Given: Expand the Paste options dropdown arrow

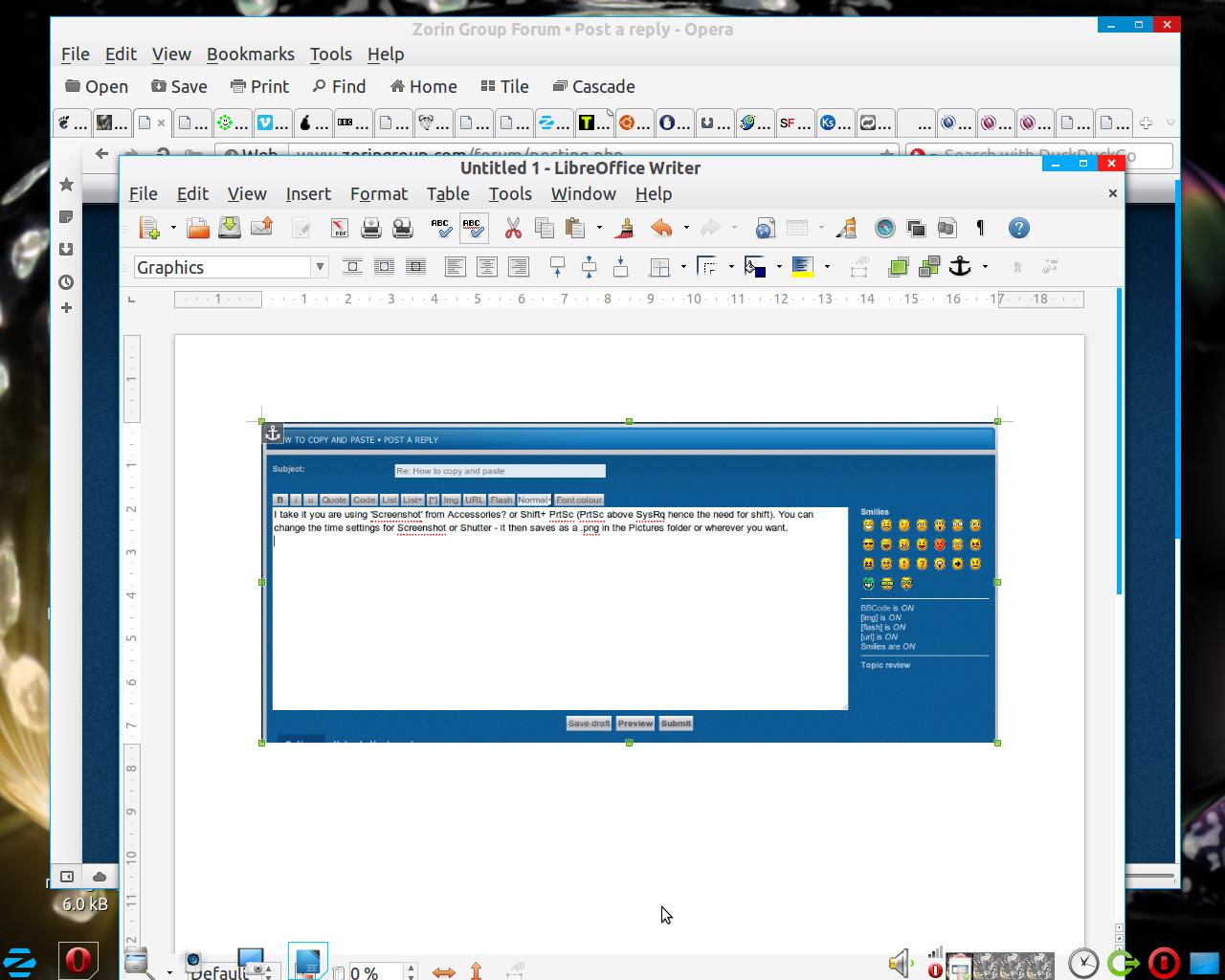Looking at the screenshot, I should 599,228.
